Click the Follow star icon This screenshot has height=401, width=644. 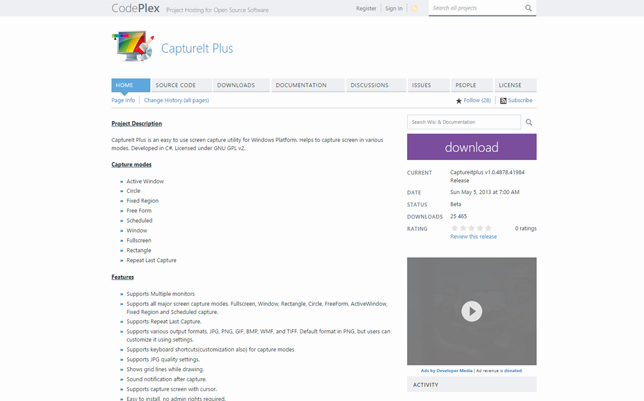click(x=458, y=101)
